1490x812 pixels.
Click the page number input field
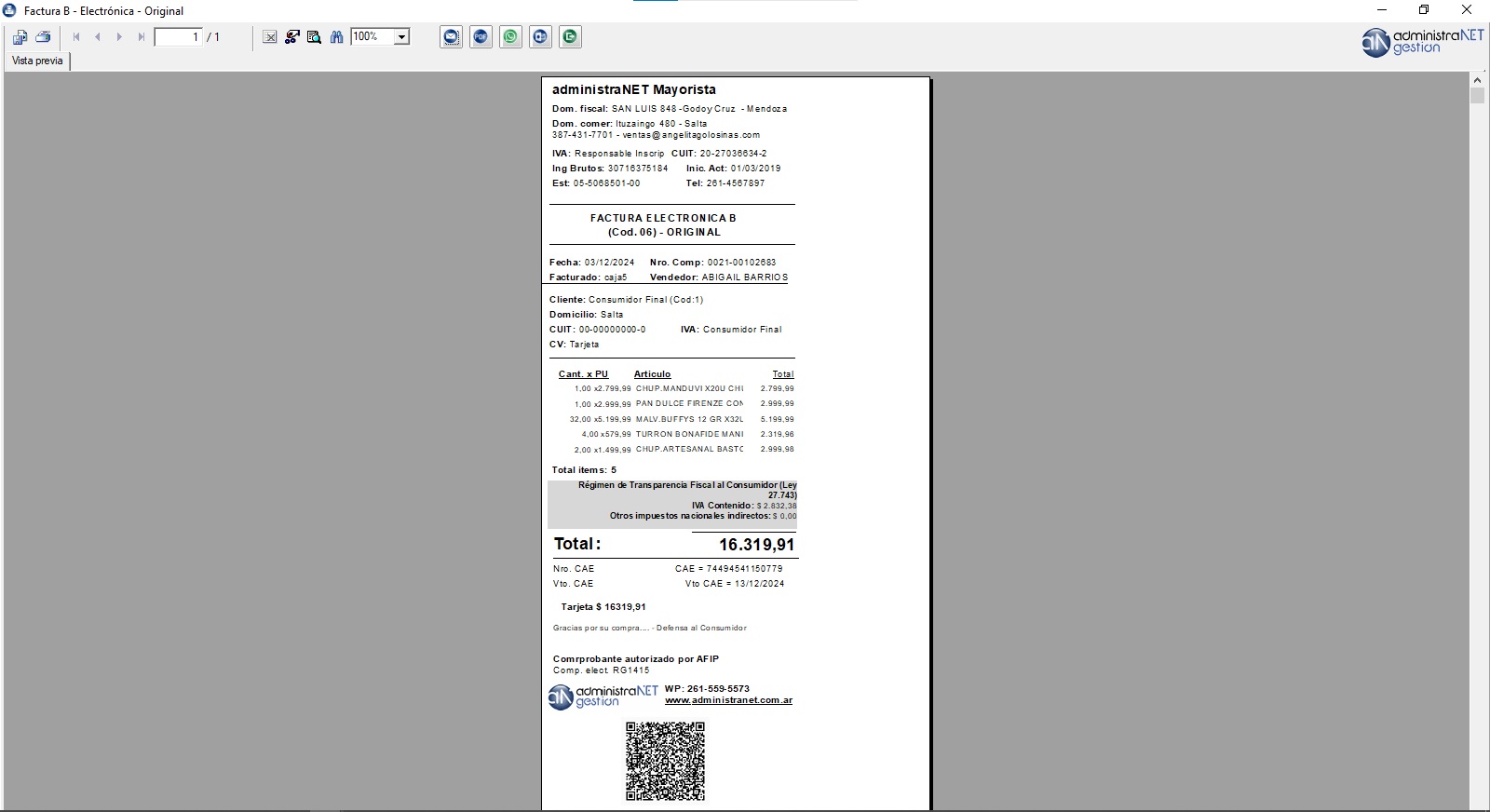[x=178, y=37]
